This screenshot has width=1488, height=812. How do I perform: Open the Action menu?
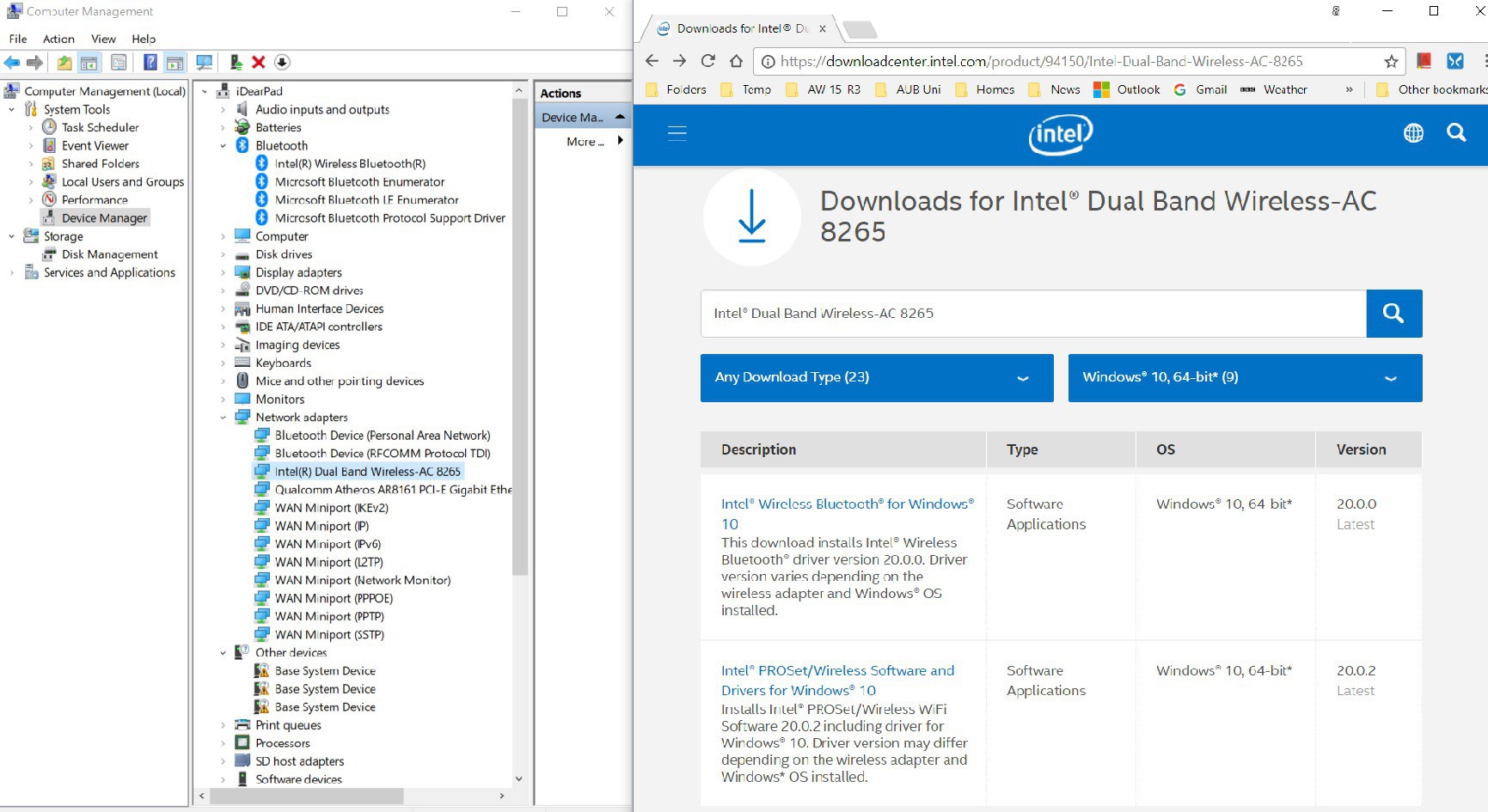[x=58, y=39]
